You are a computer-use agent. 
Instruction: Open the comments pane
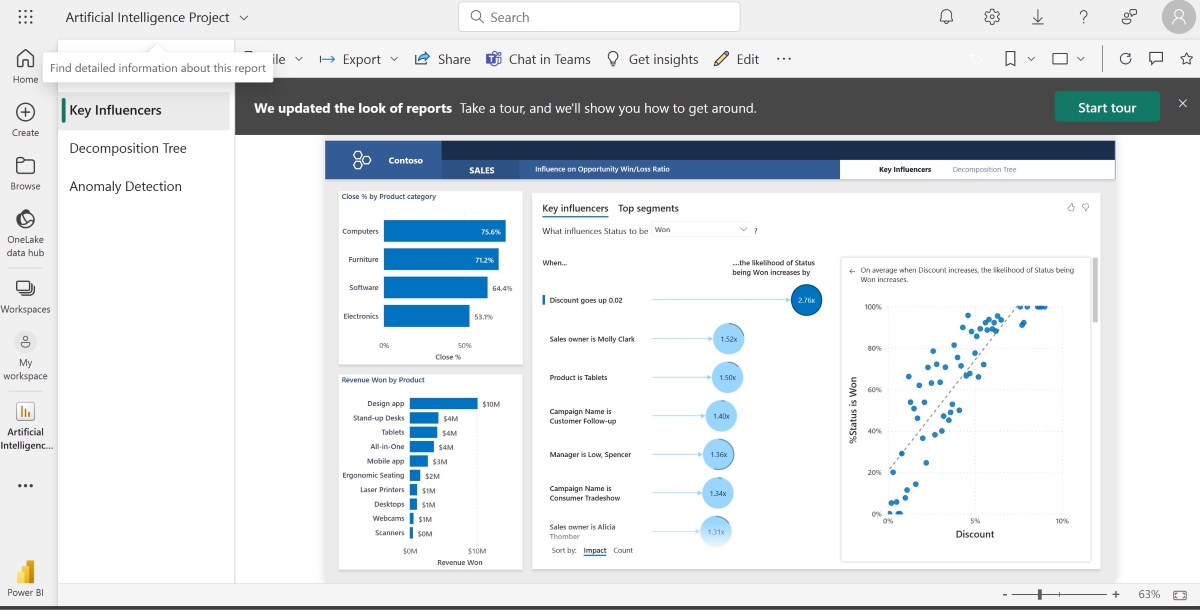(x=1156, y=59)
